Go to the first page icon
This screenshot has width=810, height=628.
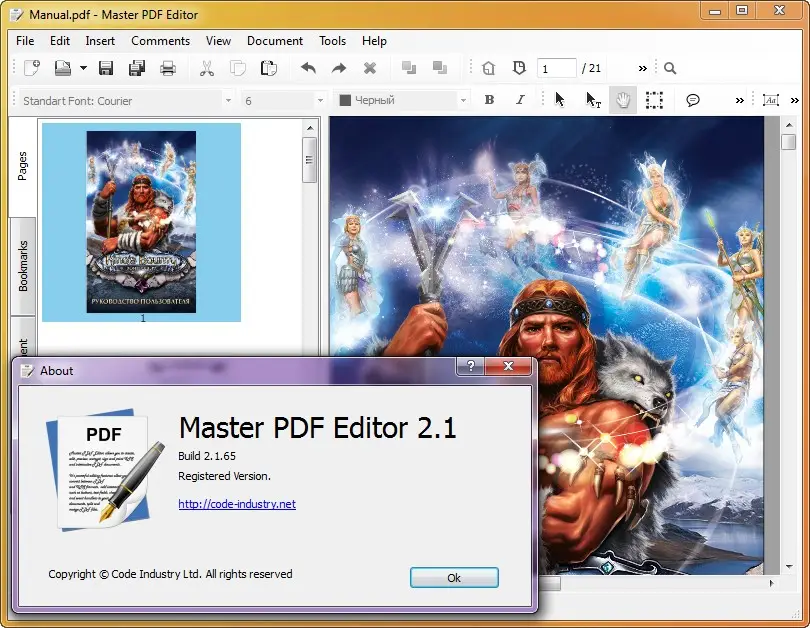[489, 68]
